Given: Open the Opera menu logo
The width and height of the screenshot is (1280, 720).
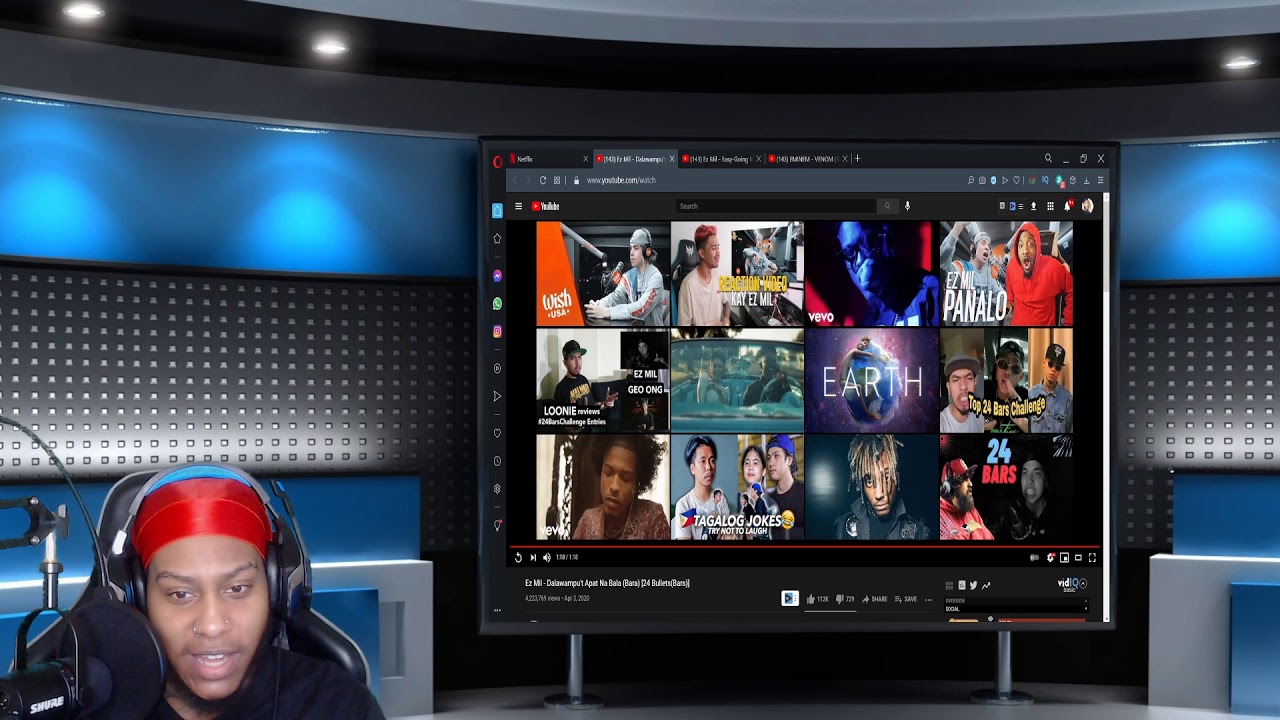Looking at the screenshot, I should [498, 160].
